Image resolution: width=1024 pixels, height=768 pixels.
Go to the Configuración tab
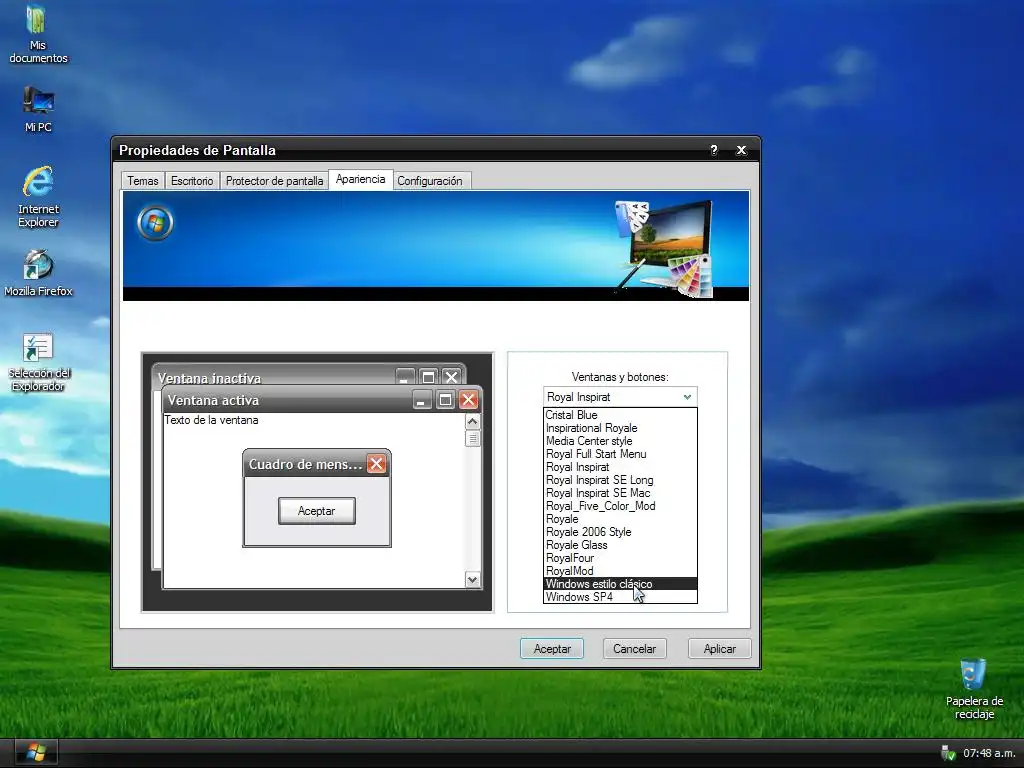[430, 181]
